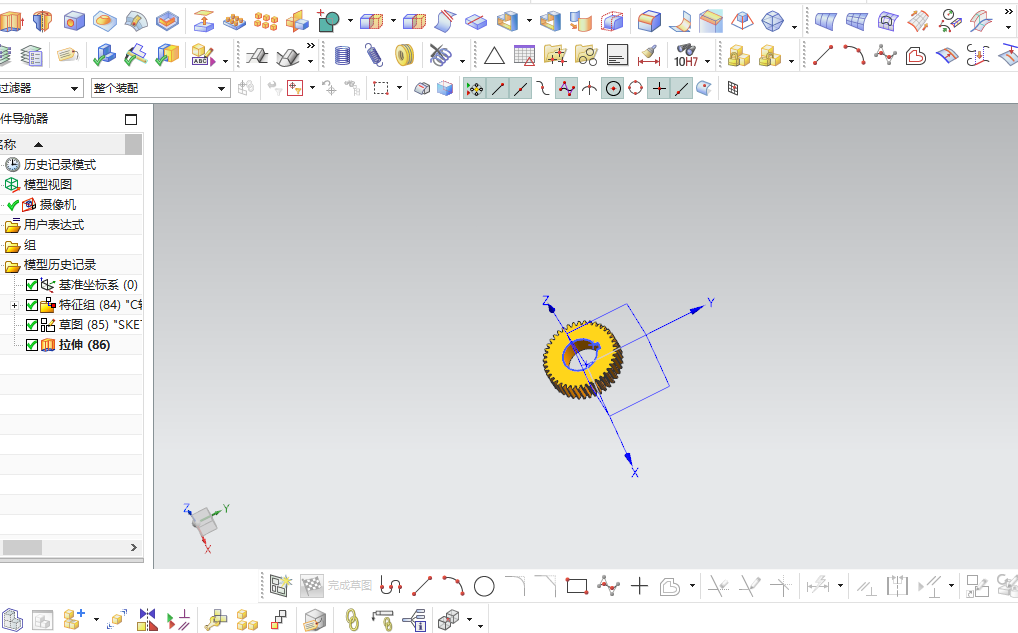Select the Through Curve Mesh surface icon
Viewport: 1018px width, 633px height.
tap(856, 21)
